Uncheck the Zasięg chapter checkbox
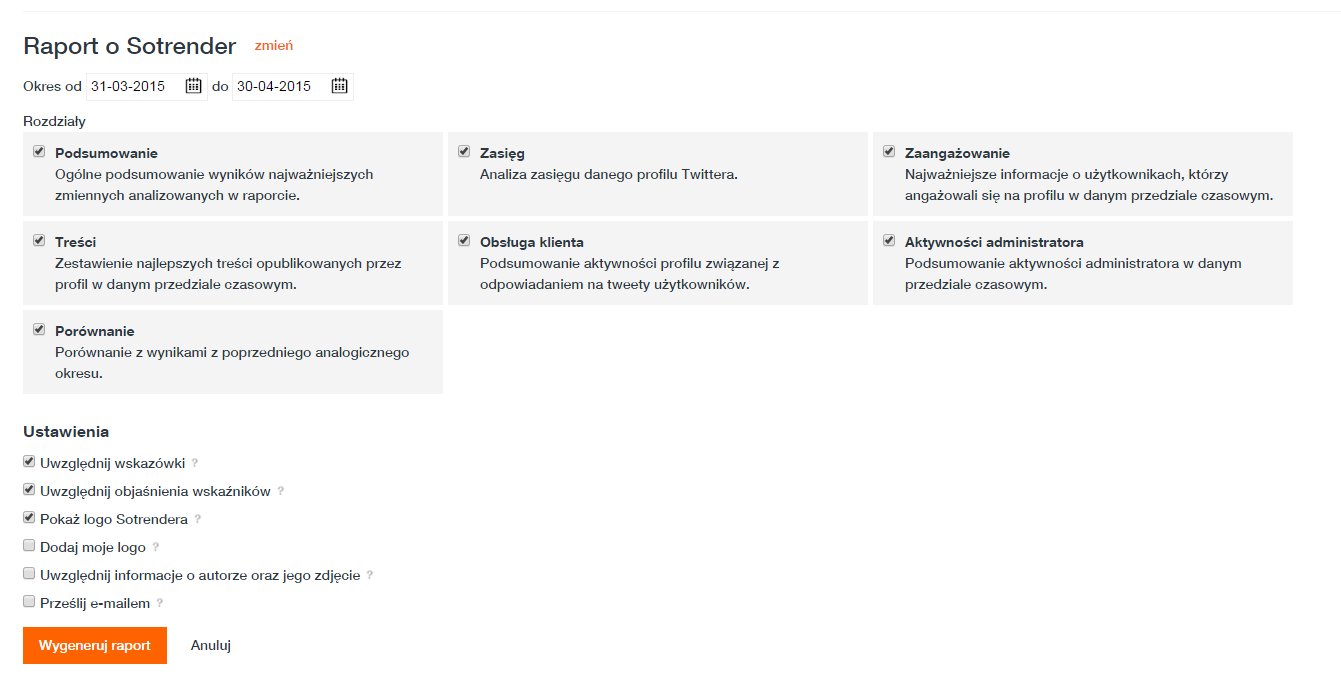1341x677 pixels. tap(464, 152)
